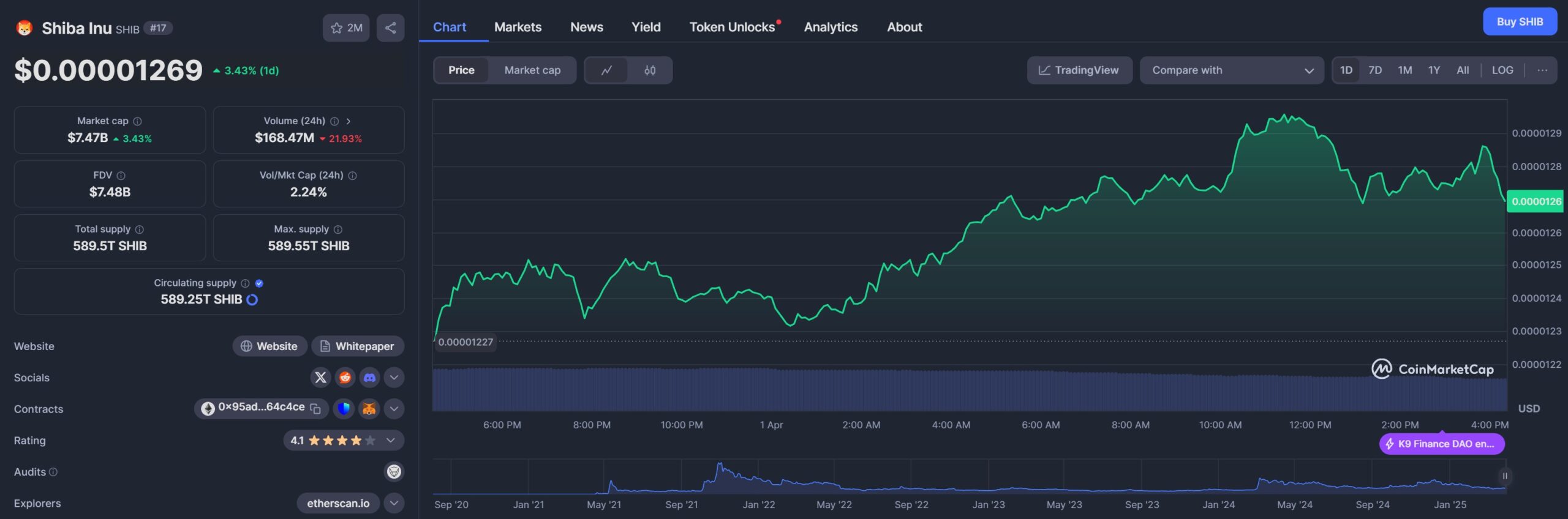Open the share icon button

pyautogui.click(x=390, y=28)
